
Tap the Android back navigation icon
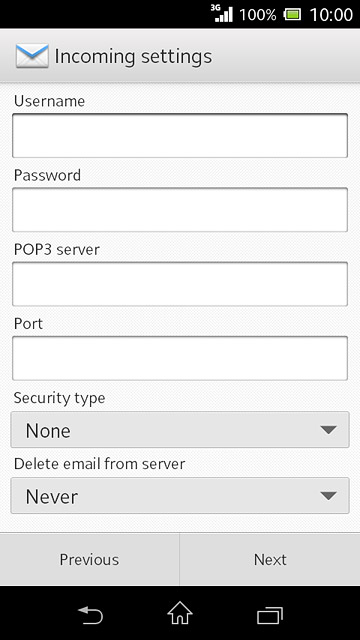coord(90,615)
